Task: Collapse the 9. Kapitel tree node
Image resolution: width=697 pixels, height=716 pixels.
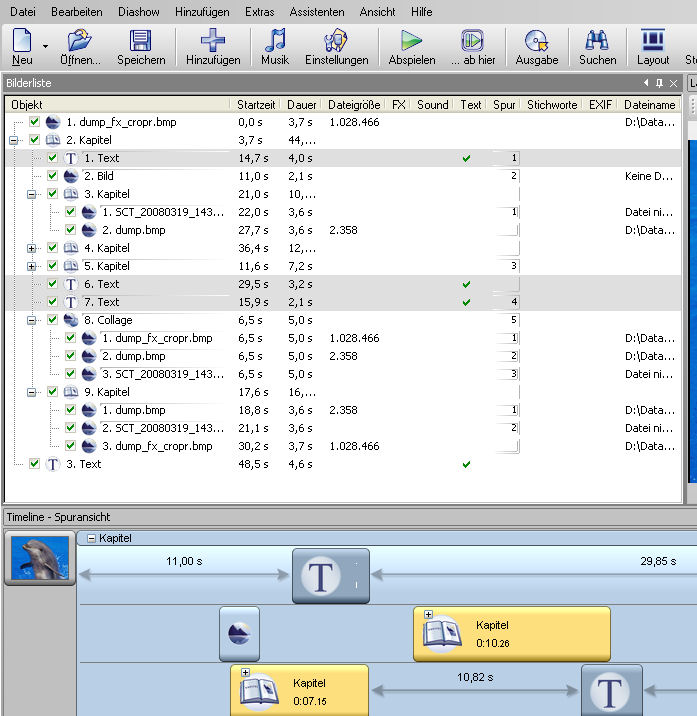Action: [33, 392]
